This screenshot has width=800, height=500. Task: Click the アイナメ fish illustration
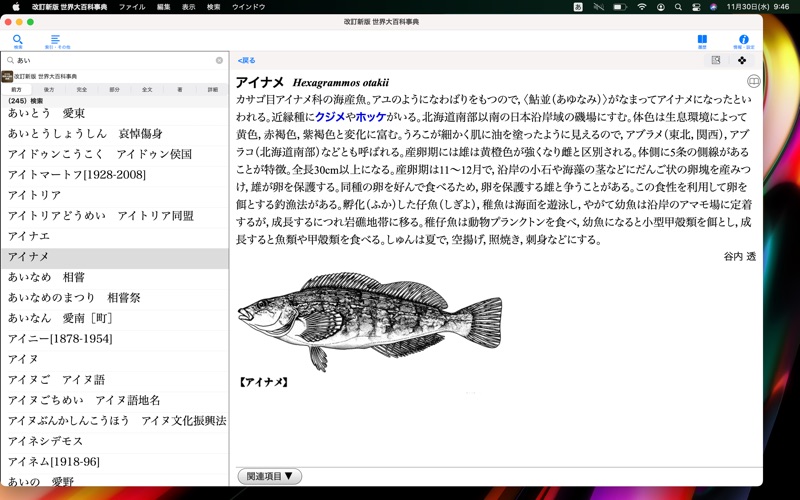click(x=370, y=320)
